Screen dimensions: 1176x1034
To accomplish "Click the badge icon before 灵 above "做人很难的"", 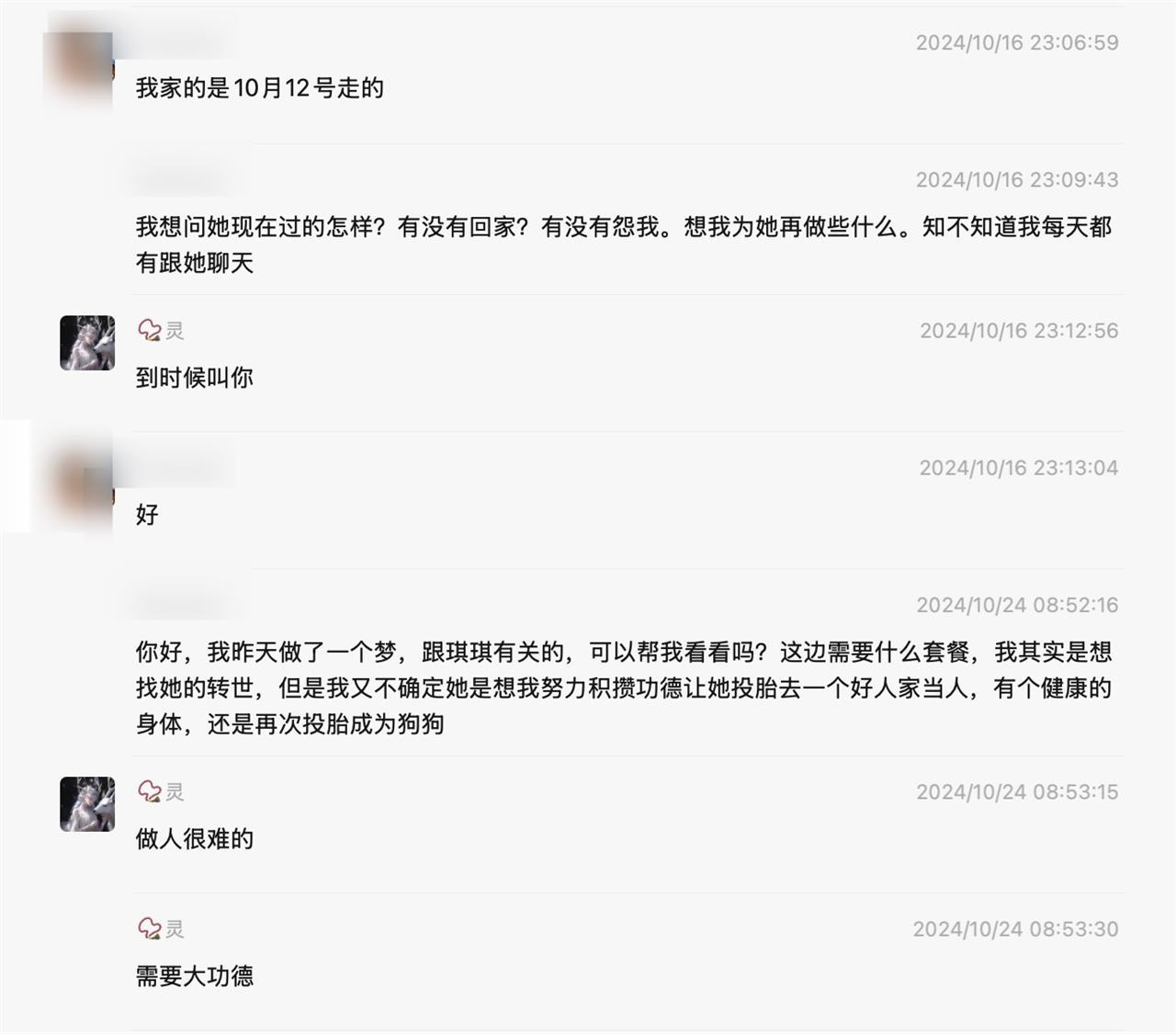I will pyautogui.click(x=149, y=791).
